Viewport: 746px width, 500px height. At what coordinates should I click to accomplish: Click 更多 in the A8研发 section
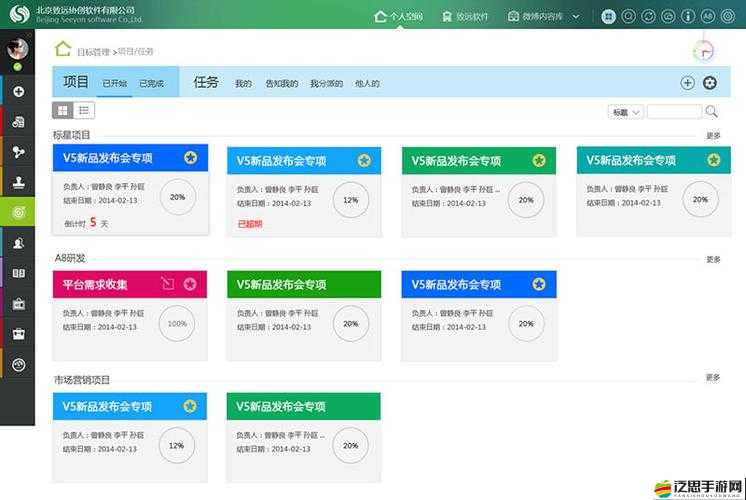click(713, 259)
